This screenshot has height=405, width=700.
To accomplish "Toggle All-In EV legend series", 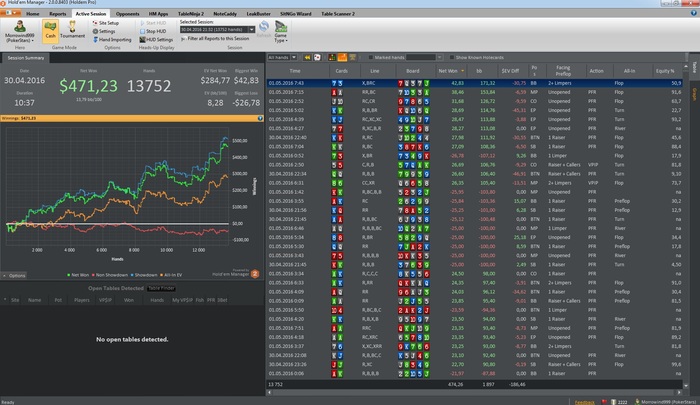I will coord(171,275).
